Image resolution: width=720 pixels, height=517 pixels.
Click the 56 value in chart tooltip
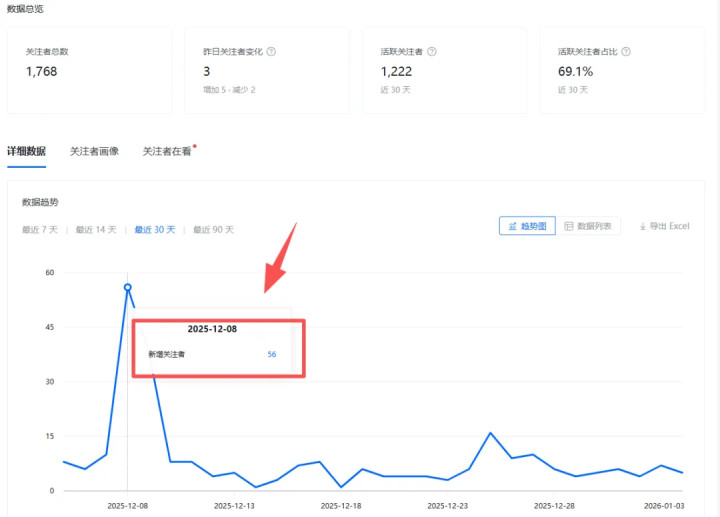[271, 354]
